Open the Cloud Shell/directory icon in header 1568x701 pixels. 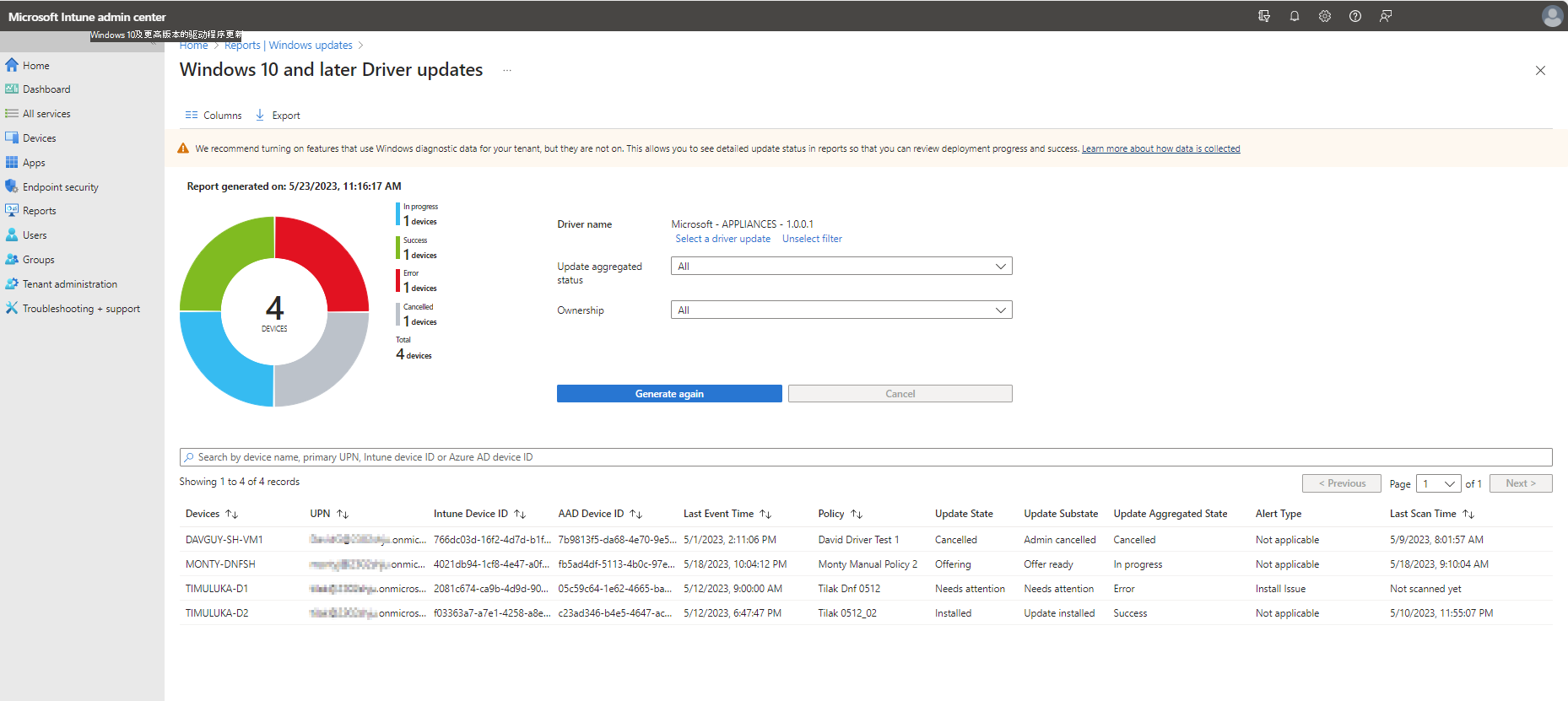point(1264,16)
